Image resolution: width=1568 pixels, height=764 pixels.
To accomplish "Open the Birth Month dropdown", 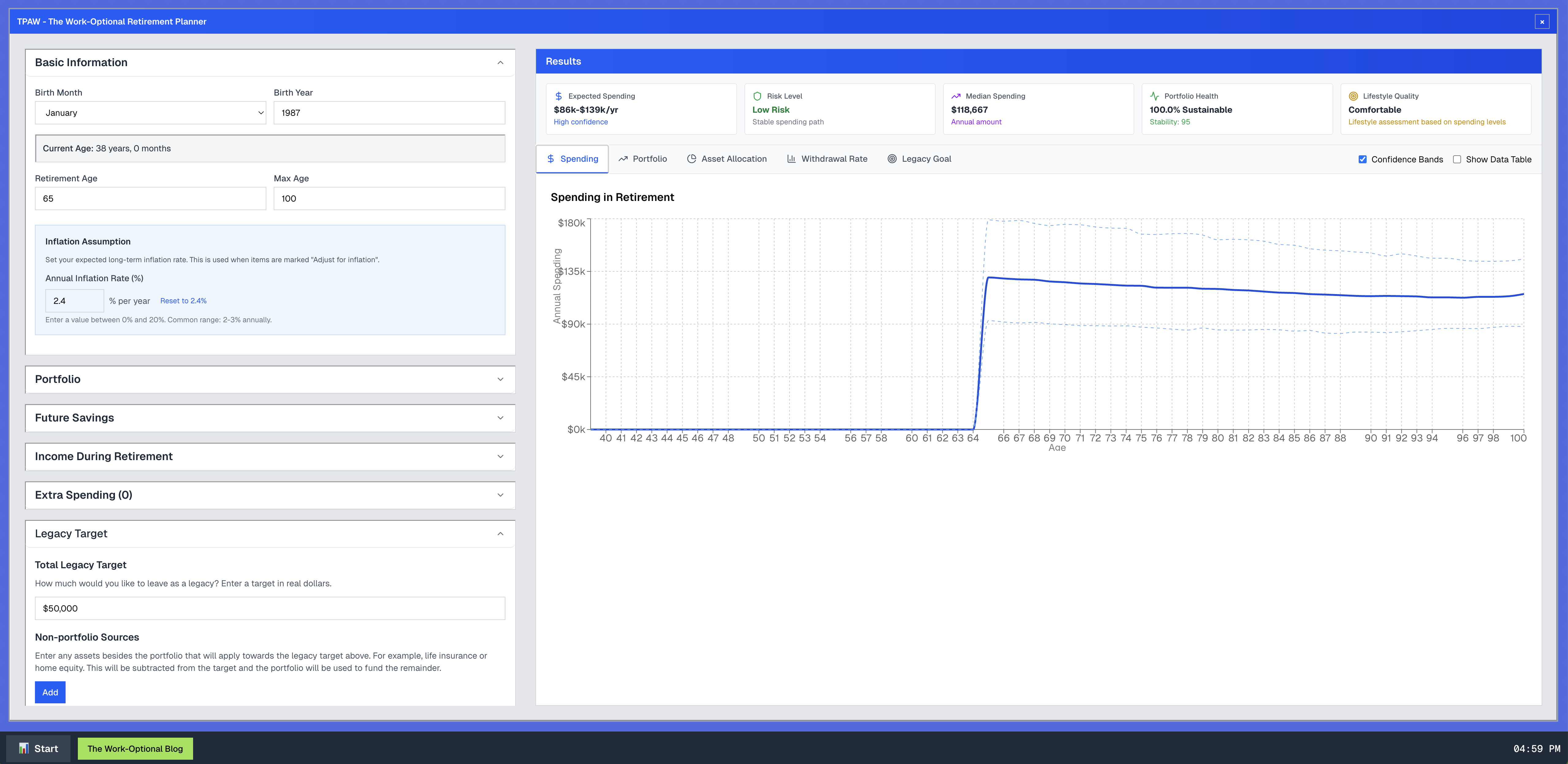I will (x=150, y=112).
